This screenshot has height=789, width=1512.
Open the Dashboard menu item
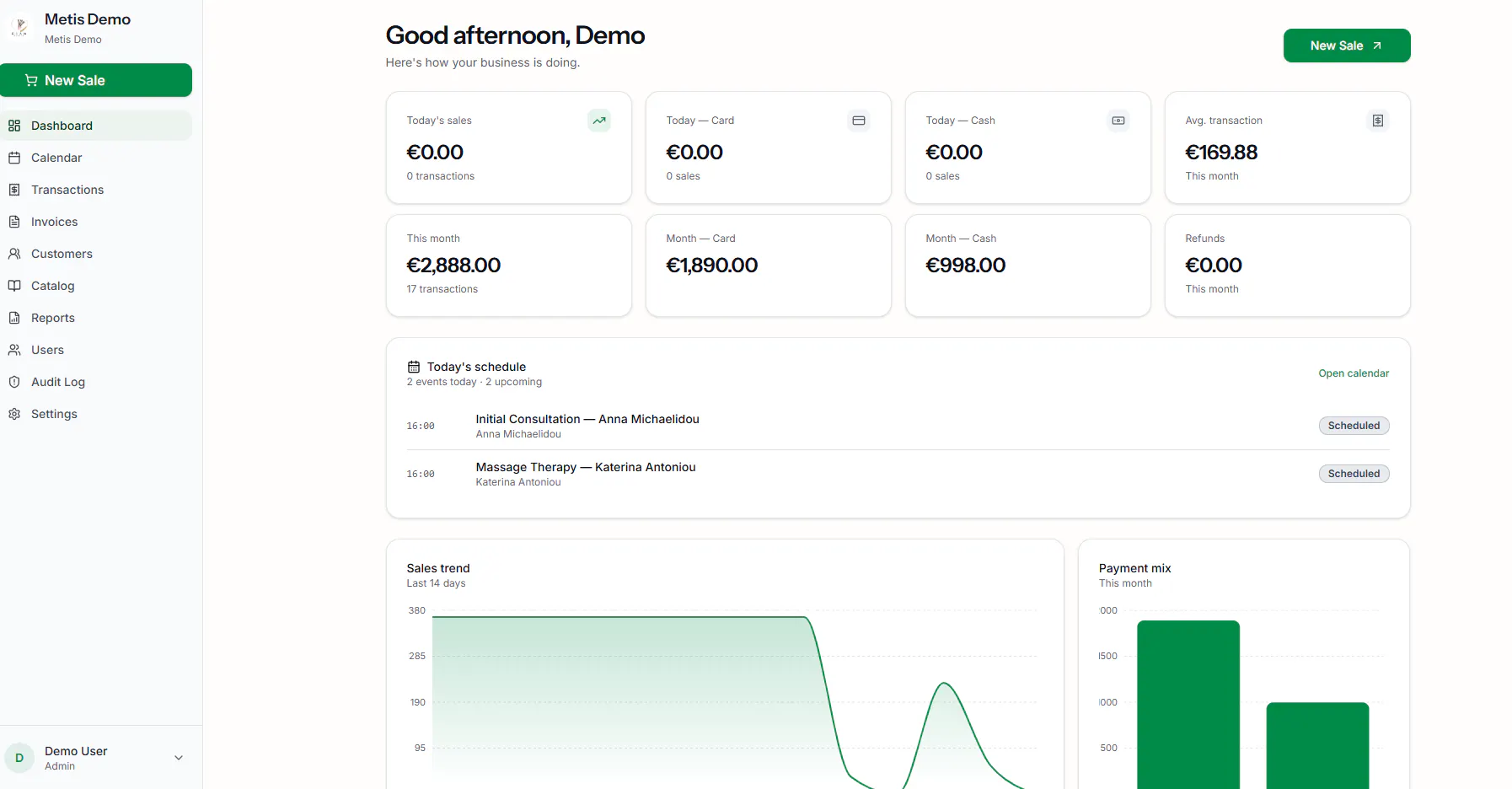[96, 126]
